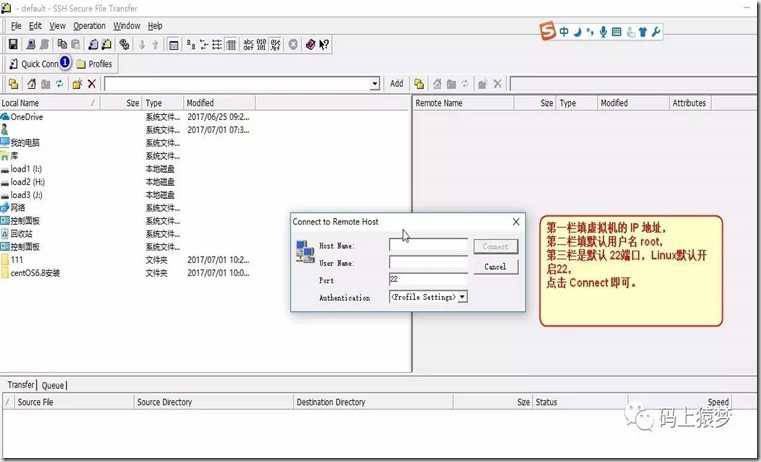761x462 pixels.
Task: Open the Edit menu
Action: pos(35,26)
